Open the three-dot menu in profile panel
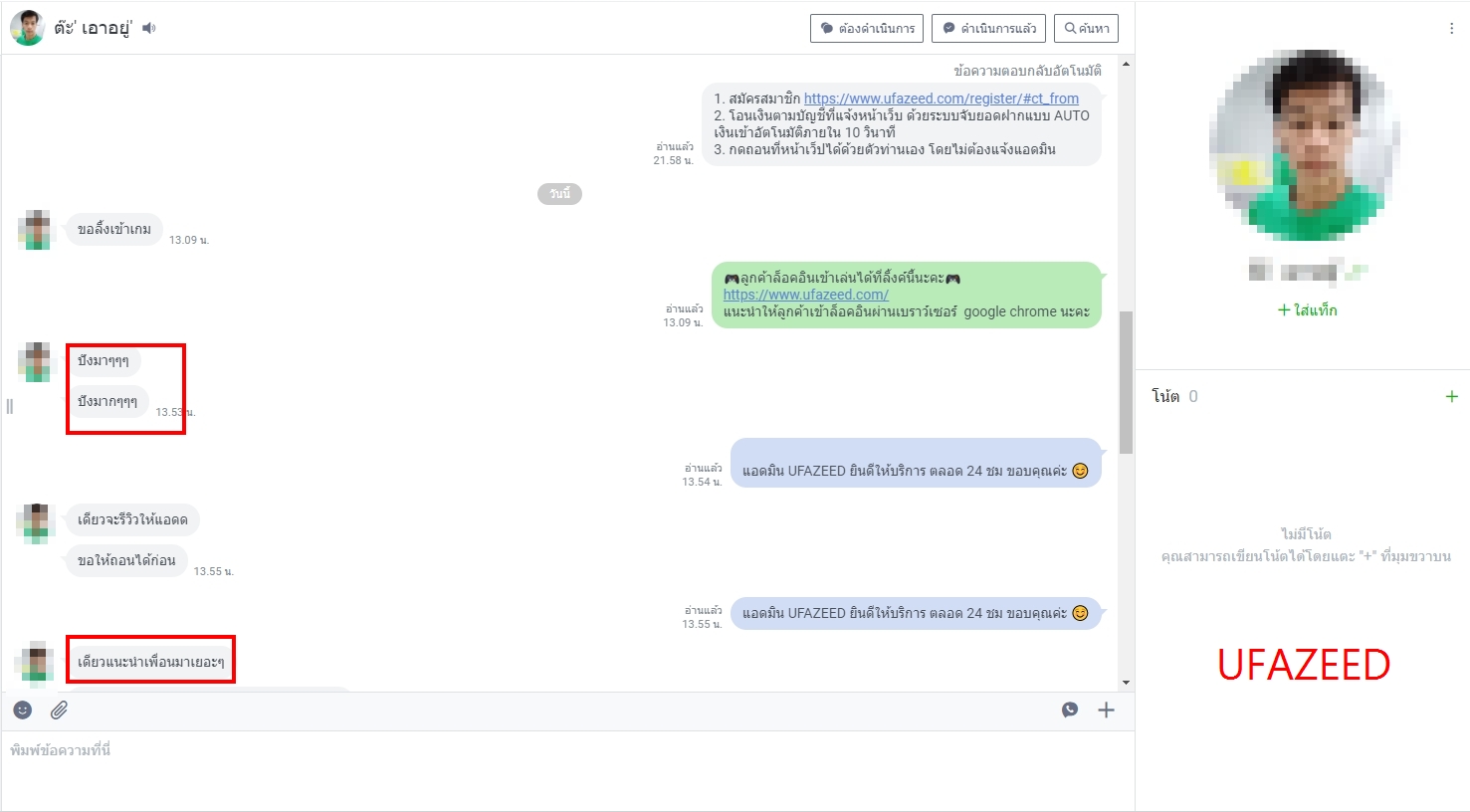Image resolution: width=1470 pixels, height=812 pixels. tap(1451, 29)
